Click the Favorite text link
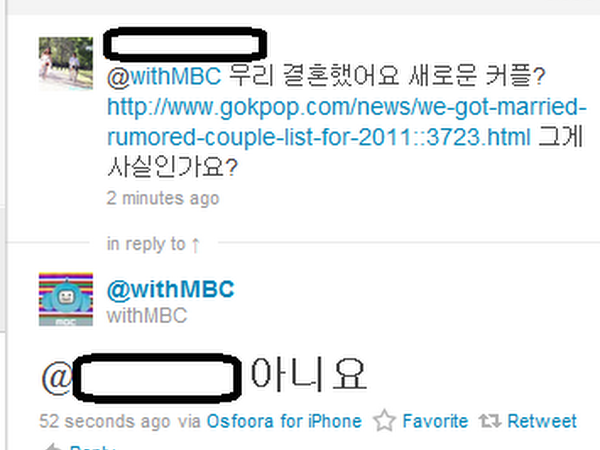The height and width of the screenshot is (450, 600). tap(435, 421)
